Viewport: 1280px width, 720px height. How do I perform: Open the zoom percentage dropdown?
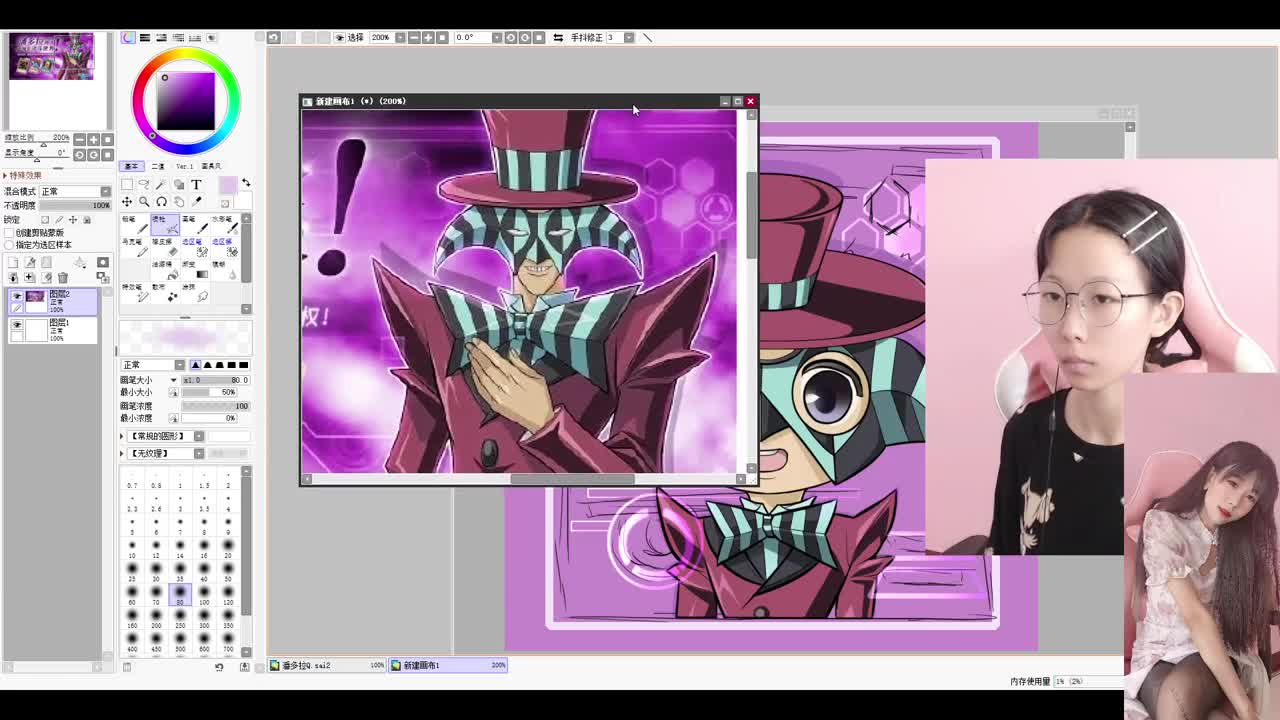pos(400,37)
